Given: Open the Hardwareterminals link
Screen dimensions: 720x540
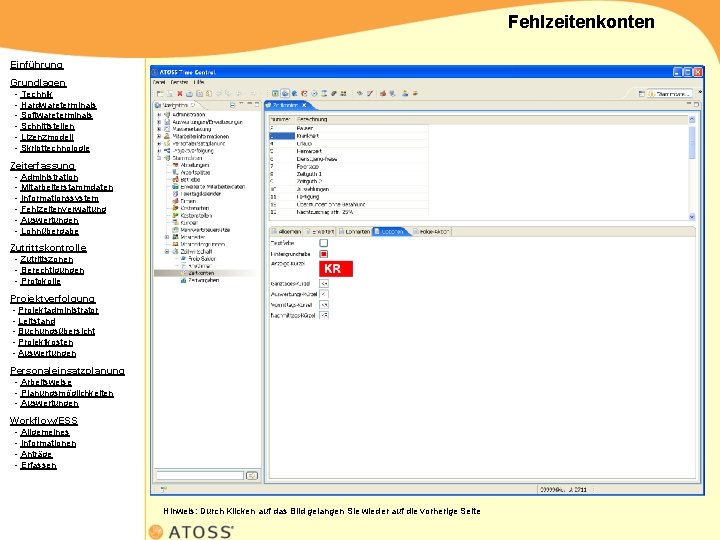Looking at the screenshot, I should 58,105.
